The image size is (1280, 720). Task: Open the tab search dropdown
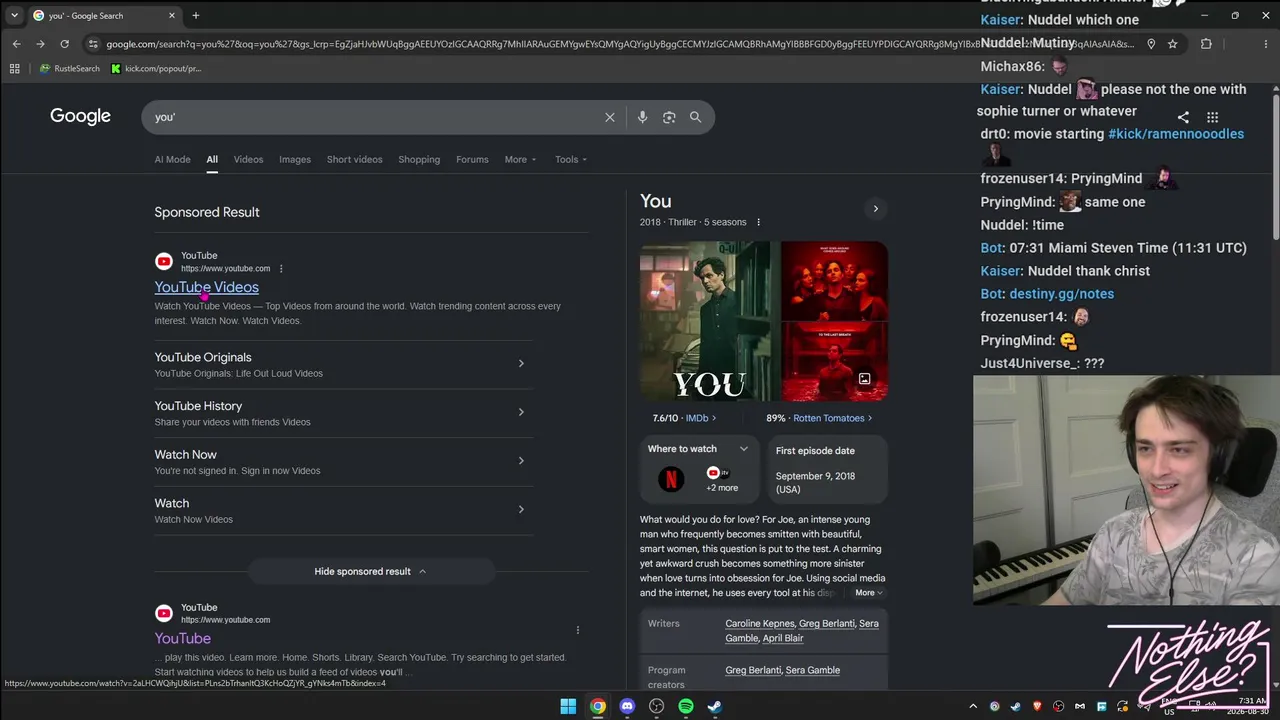[x=14, y=16]
